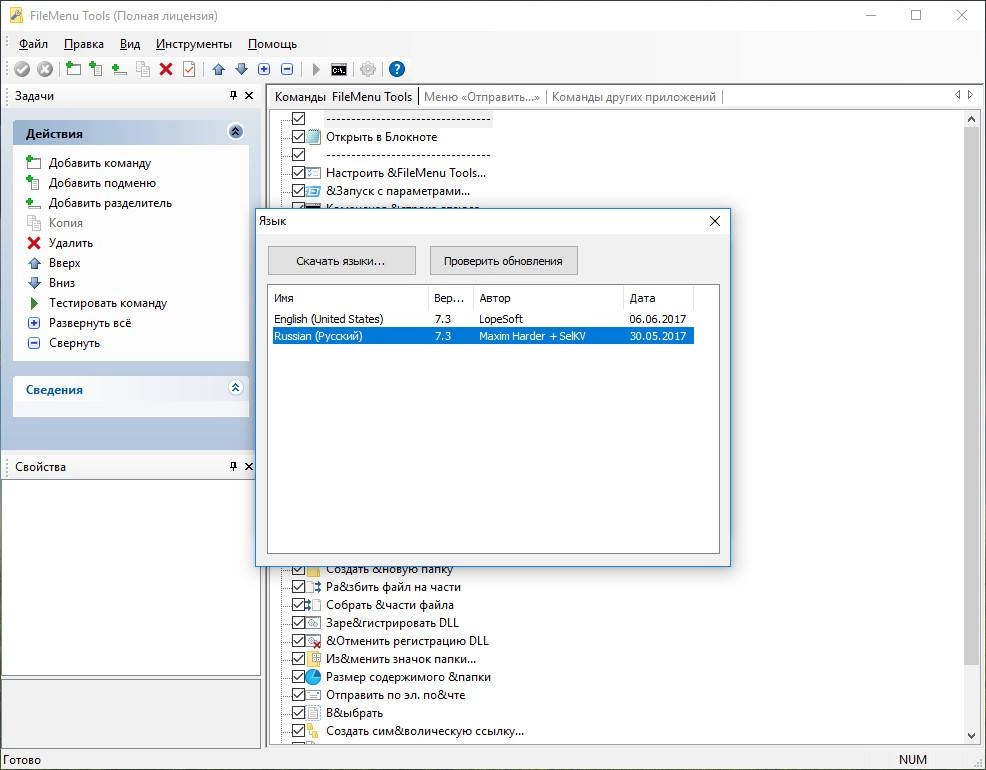The width and height of the screenshot is (986, 770).
Task: Toggle the В&ыбрать checkbox
Action: [x=299, y=713]
